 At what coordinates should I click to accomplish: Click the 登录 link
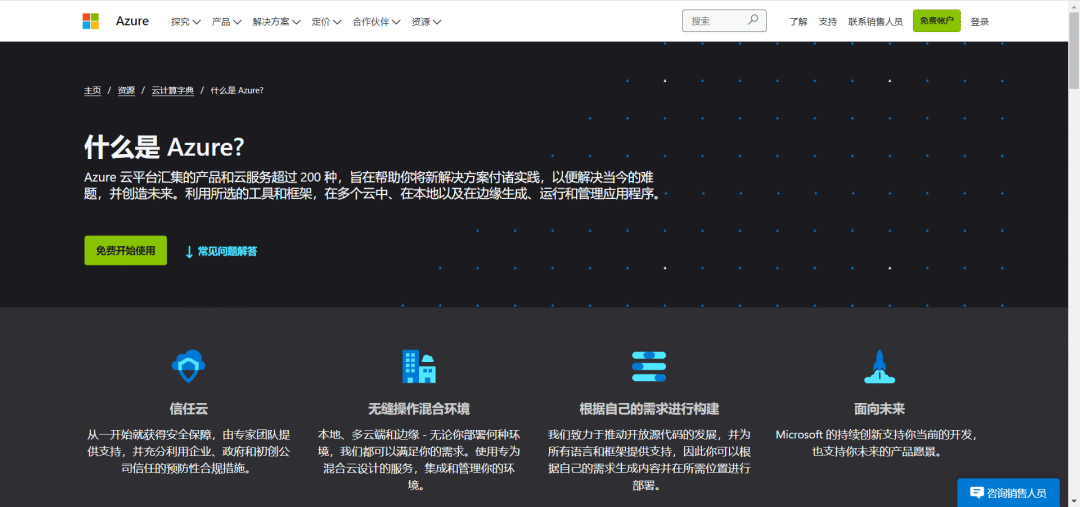[980, 21]
